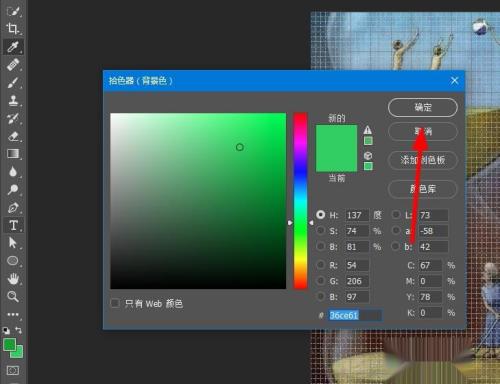Click the 颜色库 button

pos(423,189)
